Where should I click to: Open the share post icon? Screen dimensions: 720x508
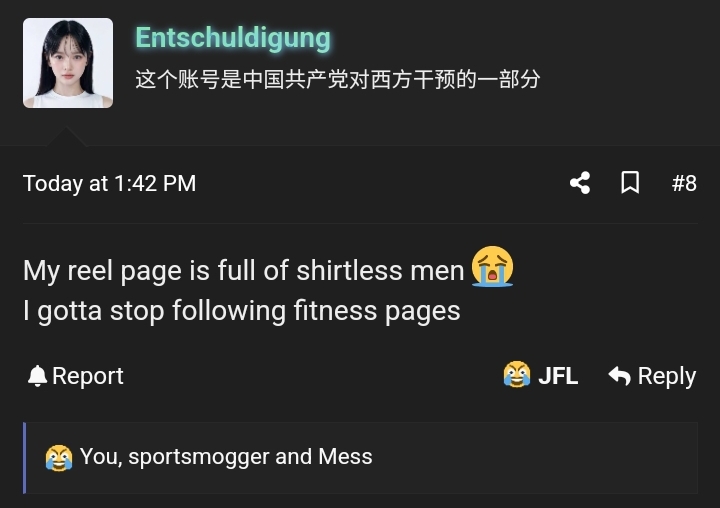[x=580, y=183]
